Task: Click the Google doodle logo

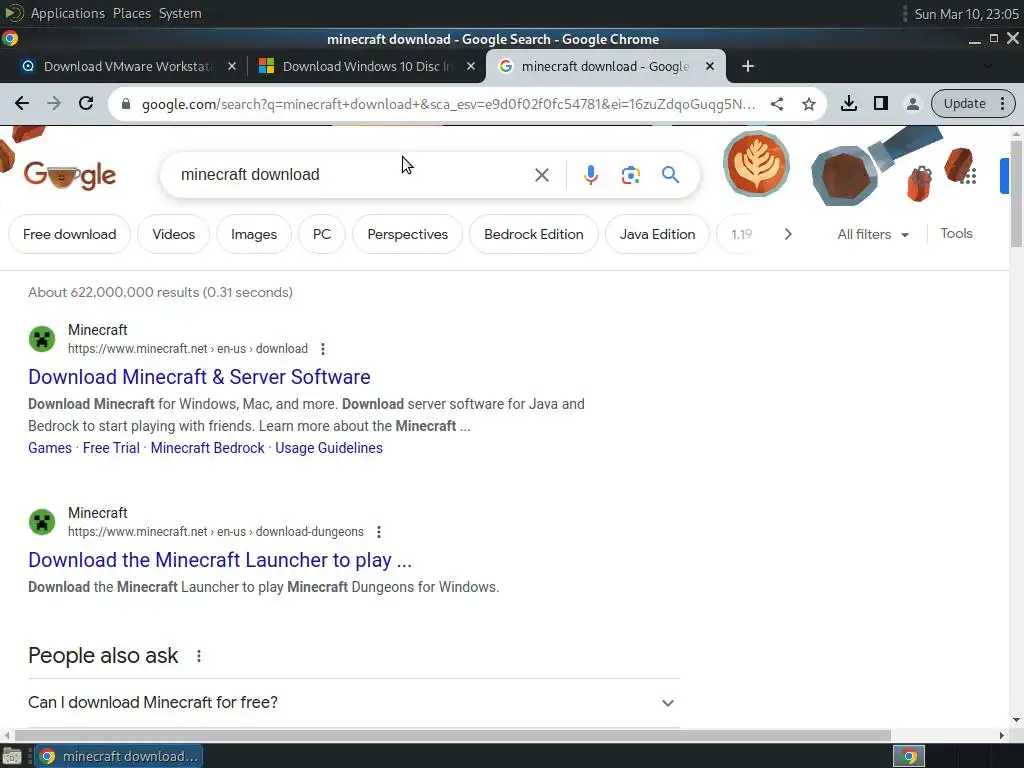Action: pos(69,174)
